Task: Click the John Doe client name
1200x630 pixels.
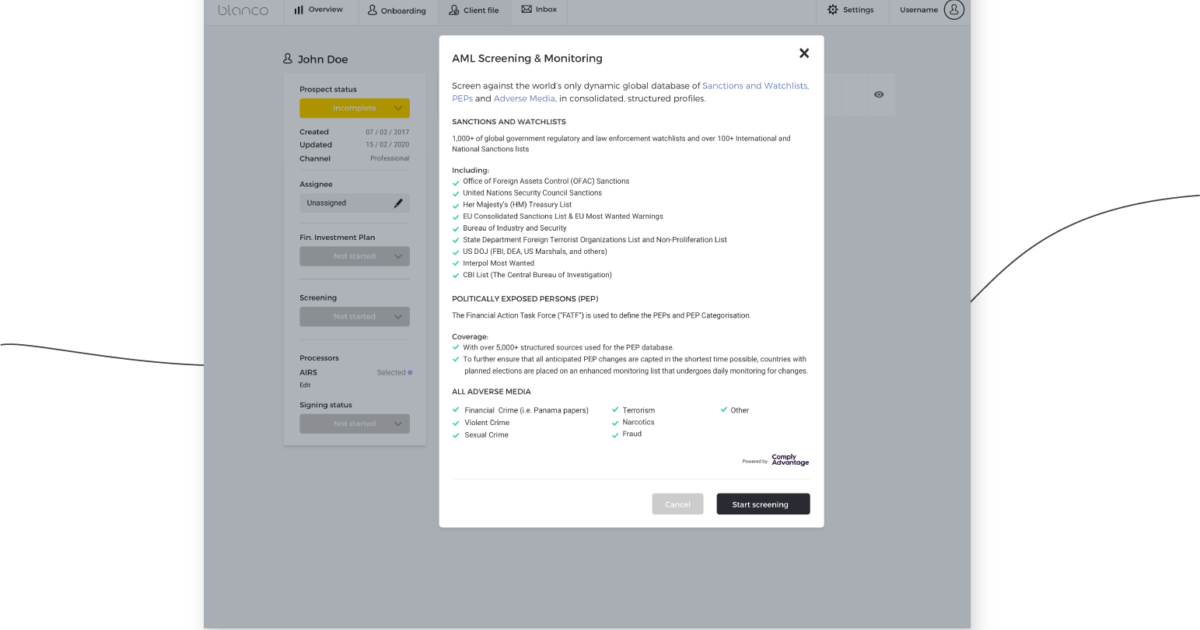Action: pos(323,59)
